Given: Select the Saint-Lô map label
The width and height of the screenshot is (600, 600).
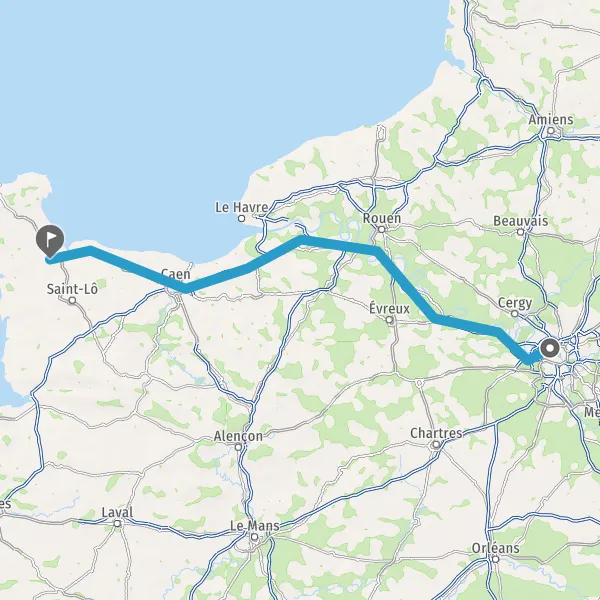Looking at the screenshot, I should tap(72, 289).
